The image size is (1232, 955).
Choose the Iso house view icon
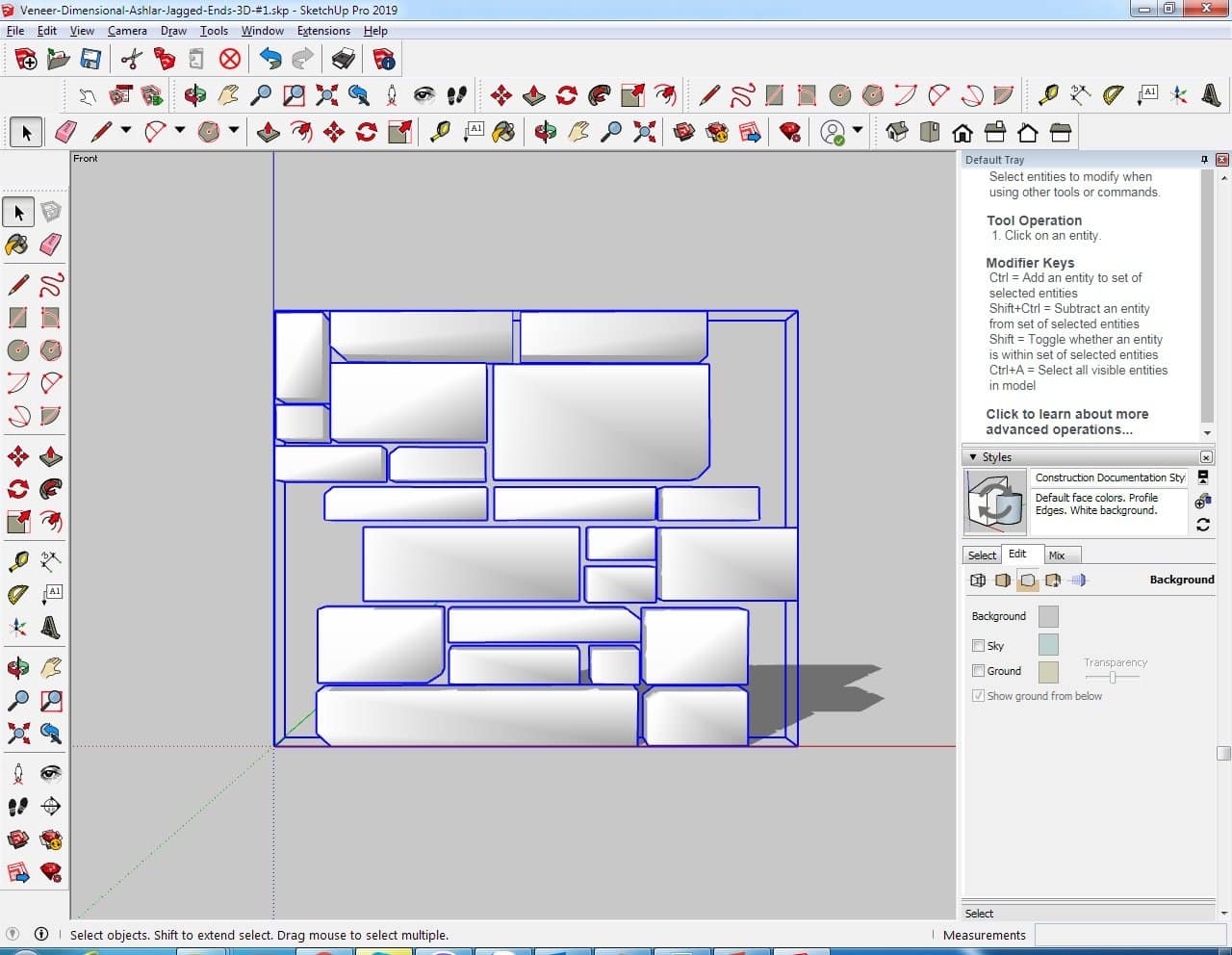click(897, 132)
